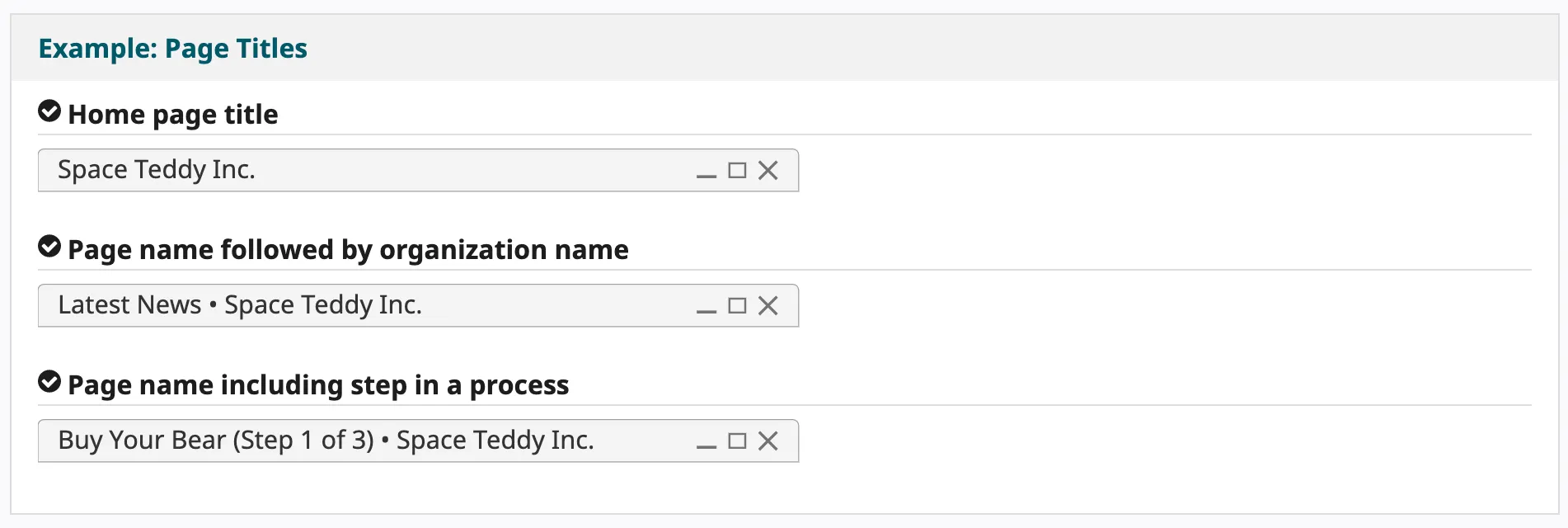Click checkmark icon next to Page name followed by organization name

(49, 246)
